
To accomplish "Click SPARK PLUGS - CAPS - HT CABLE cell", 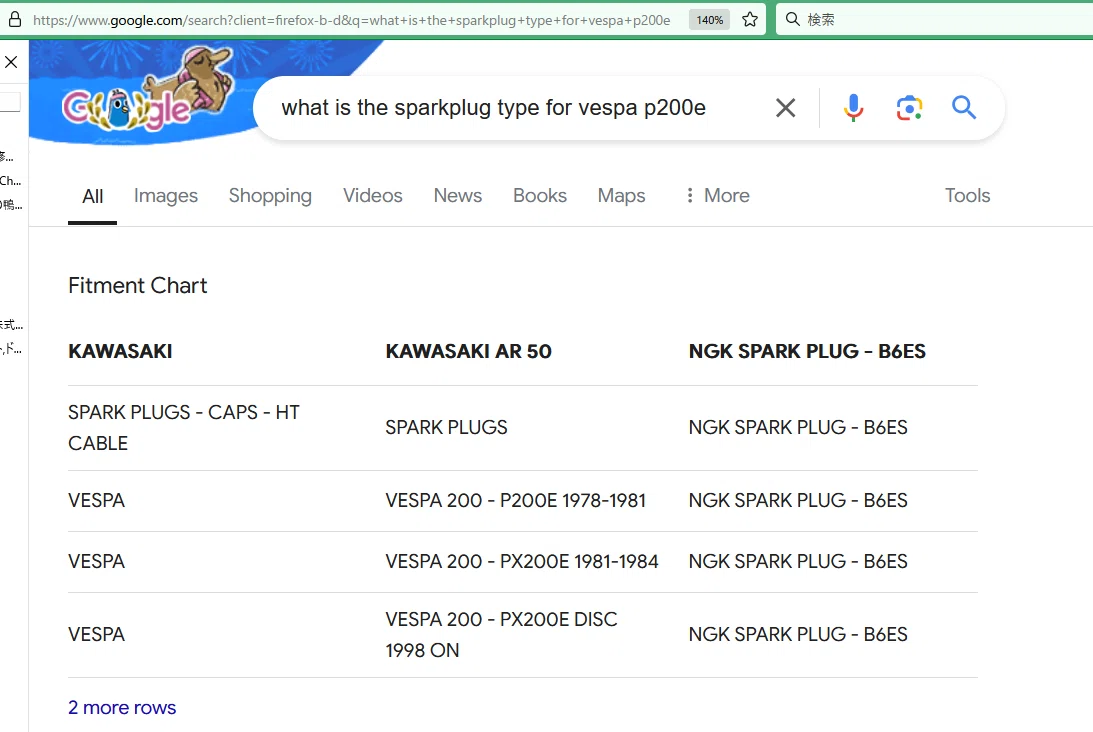I will (184, 428).
